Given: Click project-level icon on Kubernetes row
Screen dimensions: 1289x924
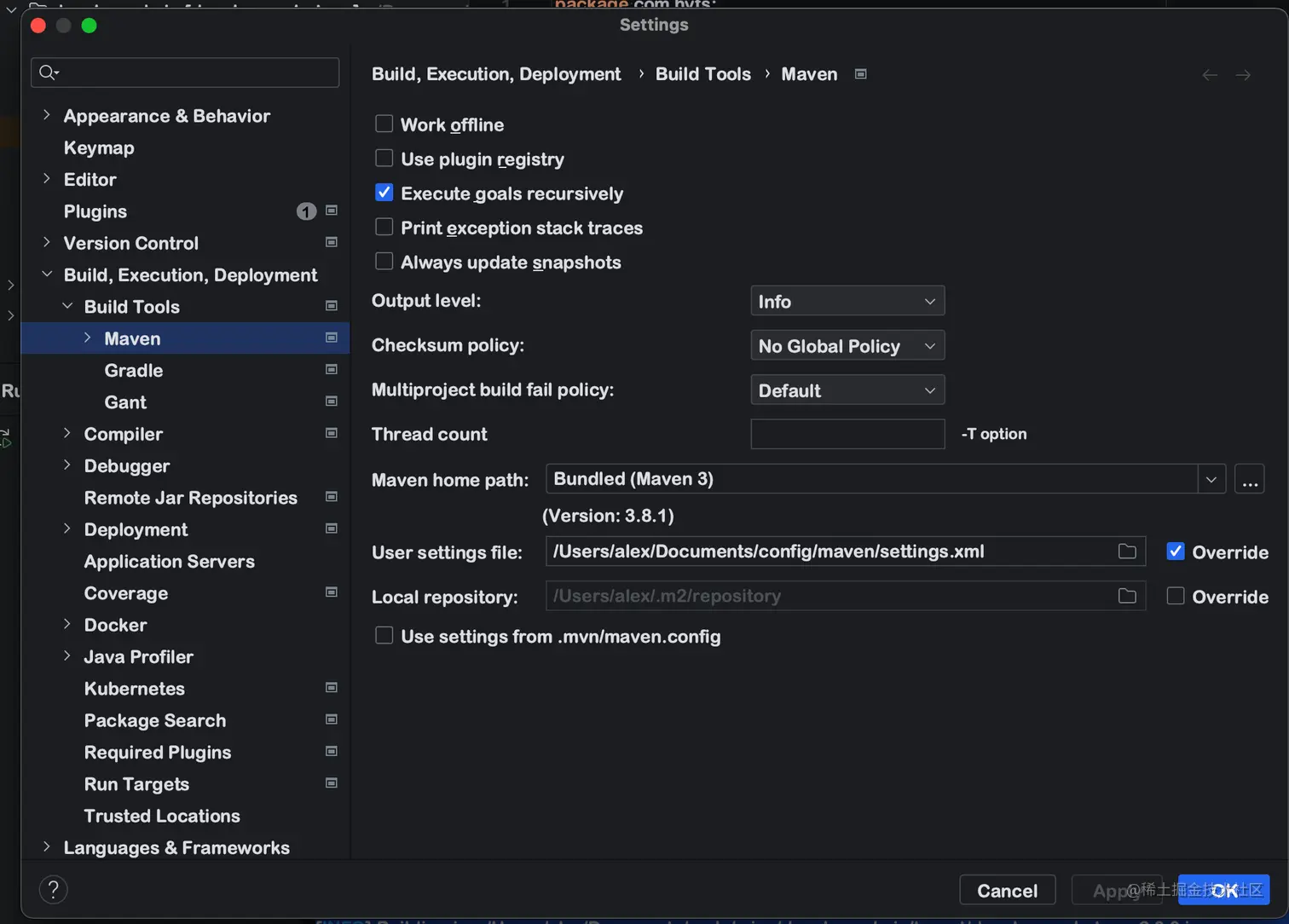Looking at the screenshot, I should click(x=332, y=688).
